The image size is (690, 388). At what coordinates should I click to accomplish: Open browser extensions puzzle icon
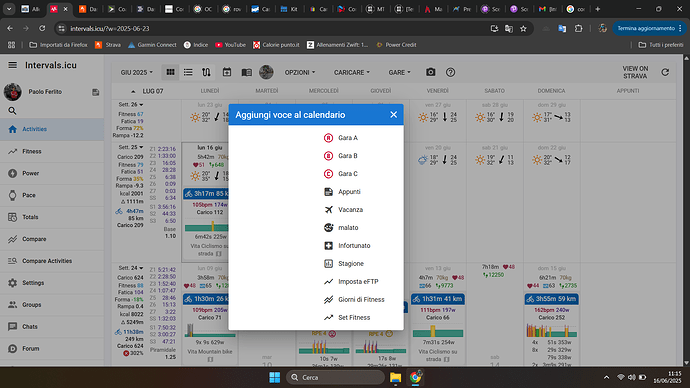(578, 29)
